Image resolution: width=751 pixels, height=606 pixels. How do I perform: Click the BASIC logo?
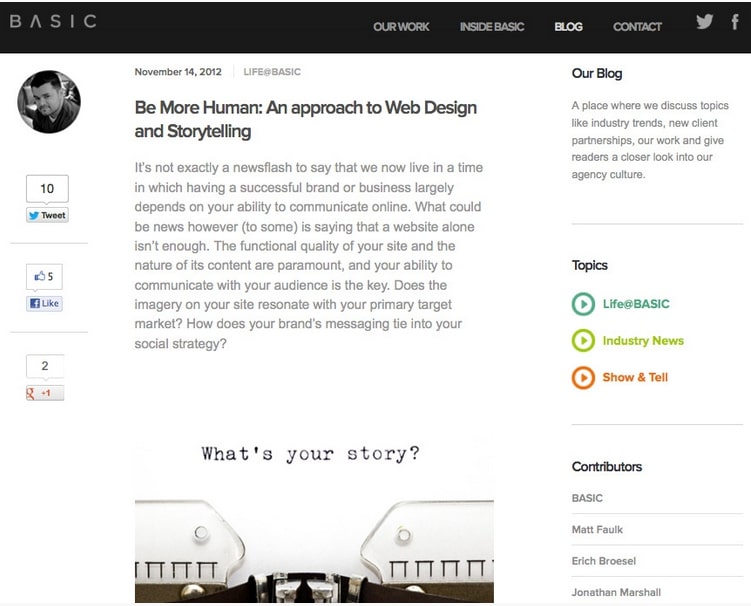[53, 21]
